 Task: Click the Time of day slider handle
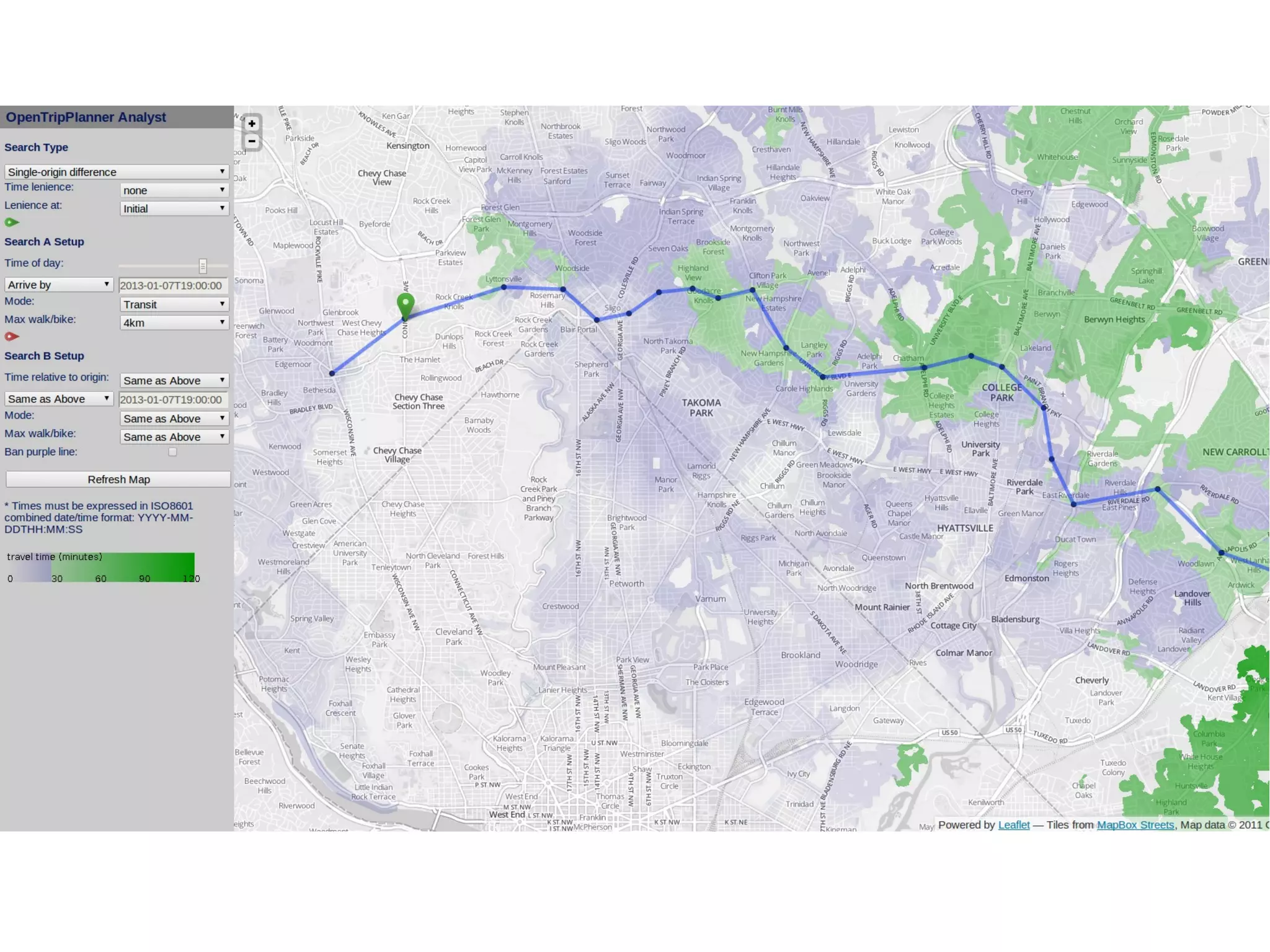(x=203, y=266)
